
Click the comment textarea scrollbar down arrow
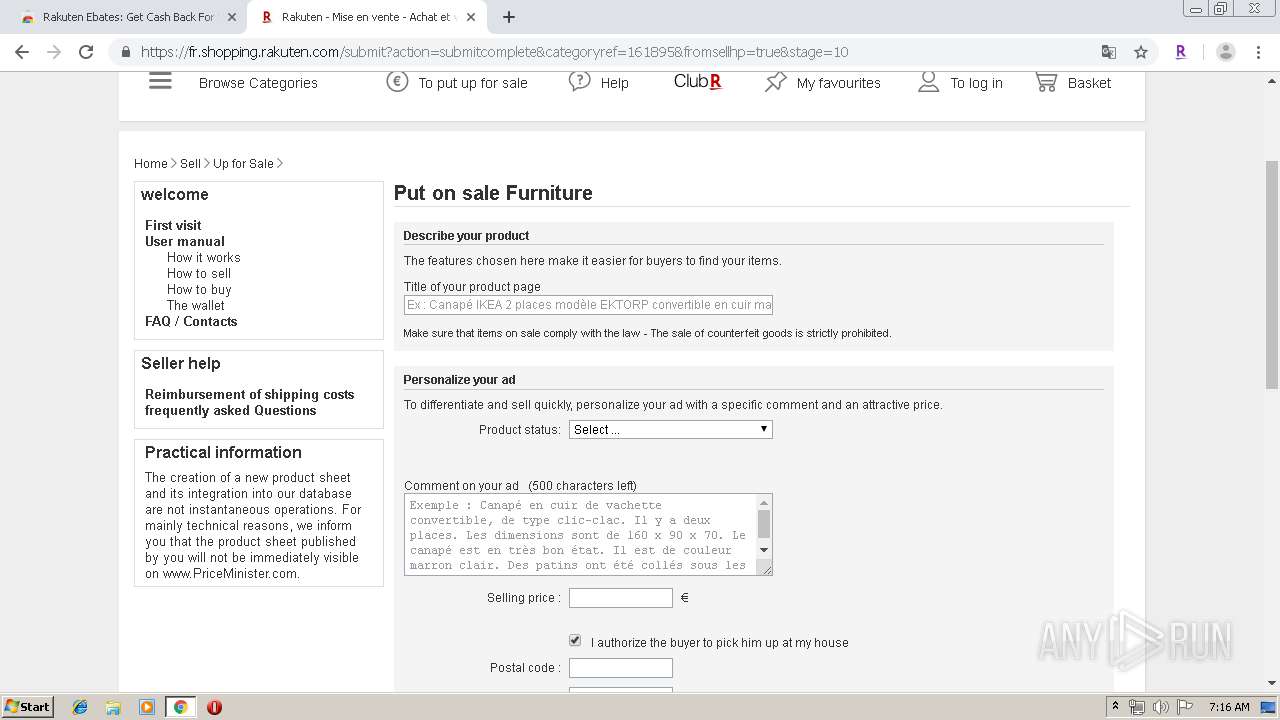(x=764, y=550)
